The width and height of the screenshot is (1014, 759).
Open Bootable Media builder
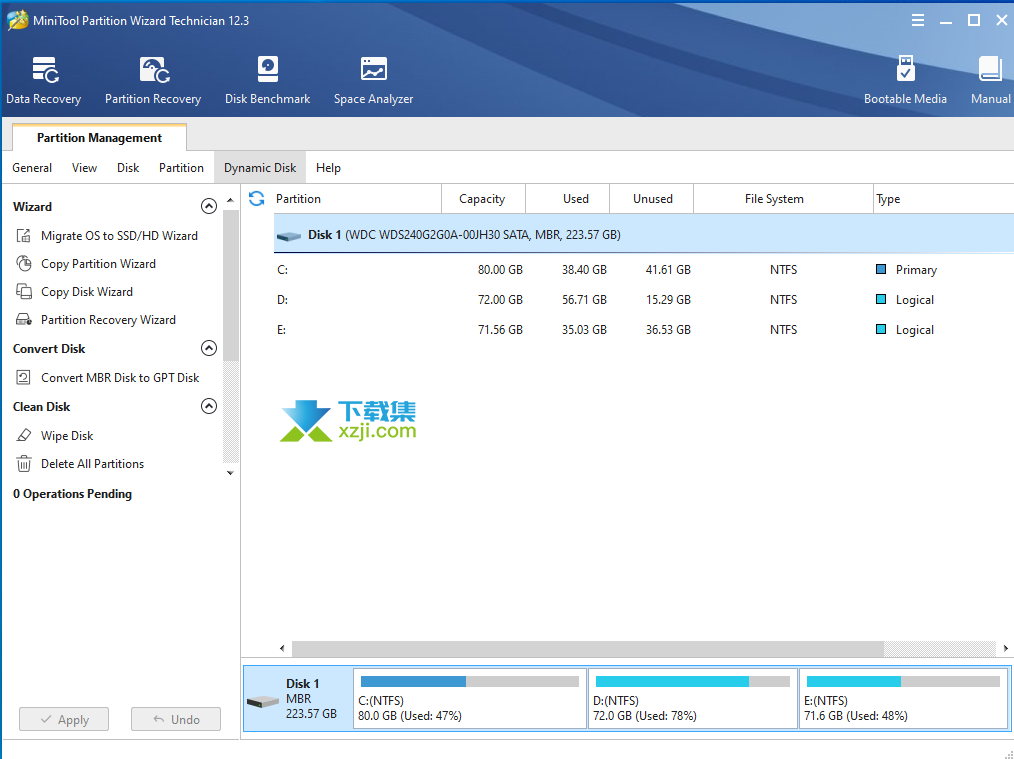[905, 81]
